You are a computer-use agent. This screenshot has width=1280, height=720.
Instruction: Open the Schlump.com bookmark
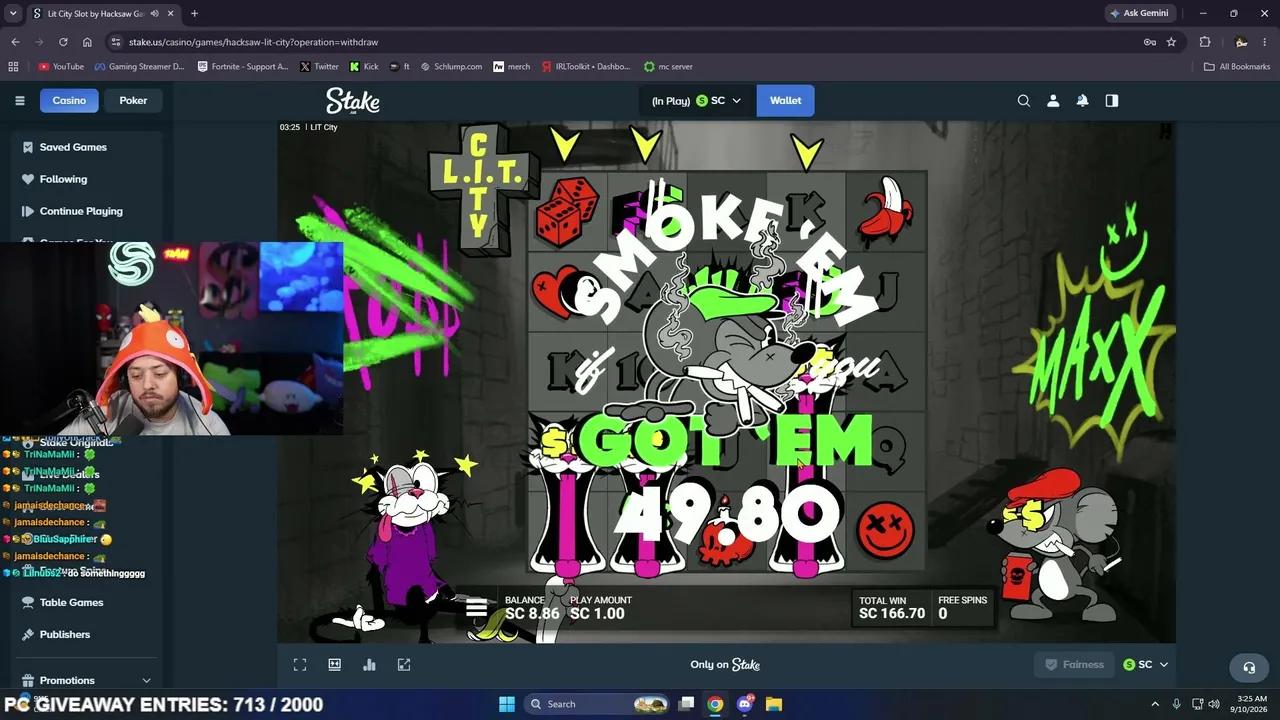pyautogui.click(x=451, y=66)
